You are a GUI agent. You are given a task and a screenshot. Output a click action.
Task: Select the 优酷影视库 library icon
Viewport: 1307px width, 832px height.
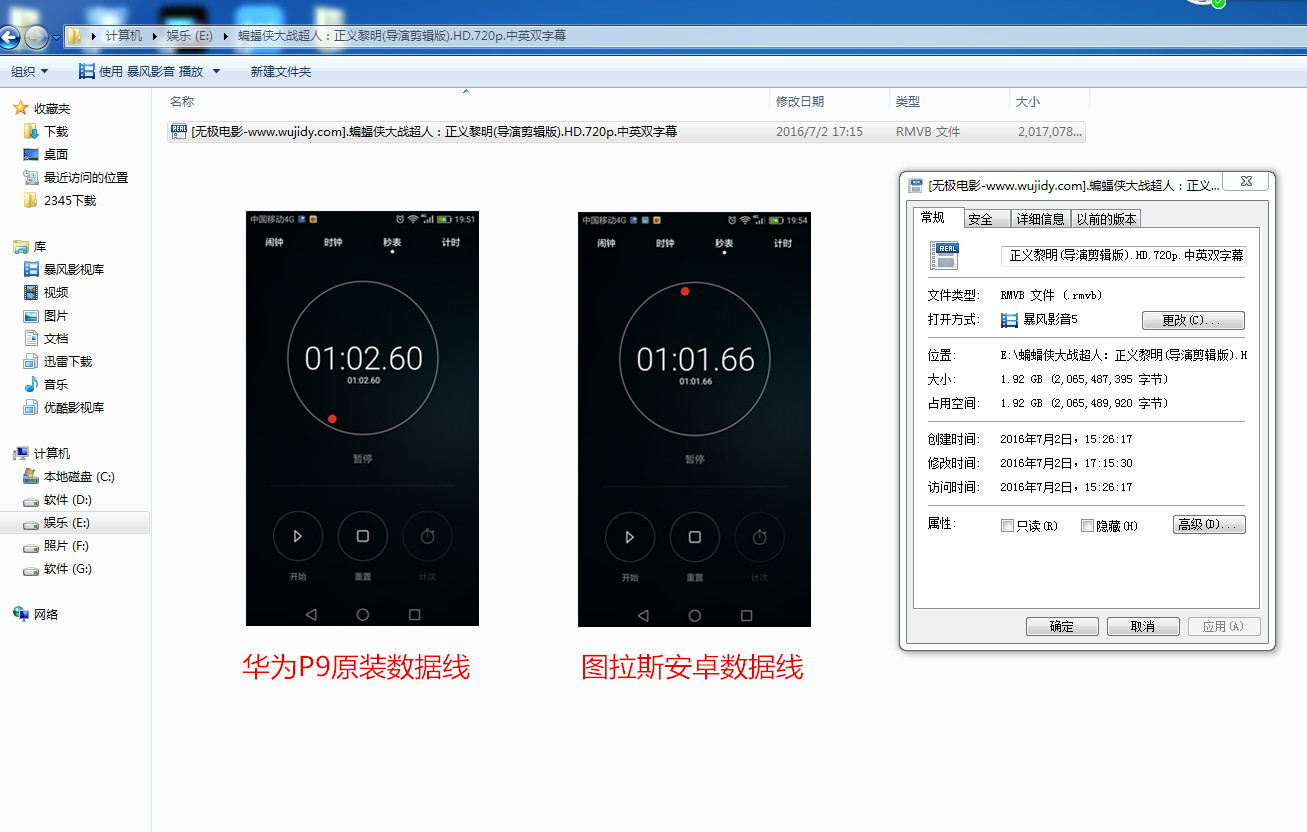[x=67, y=407]
